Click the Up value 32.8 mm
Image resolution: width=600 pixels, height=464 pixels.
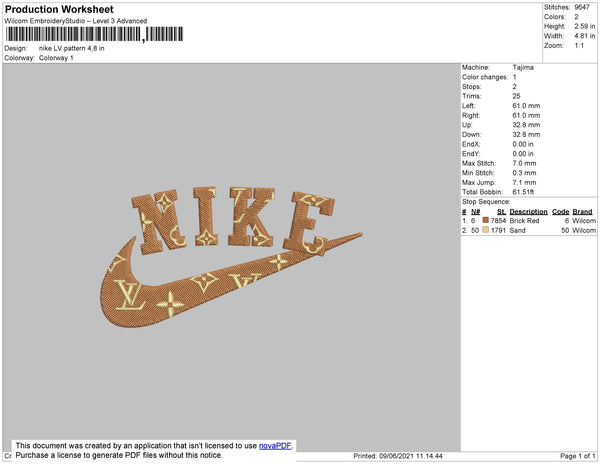[526, 125]
